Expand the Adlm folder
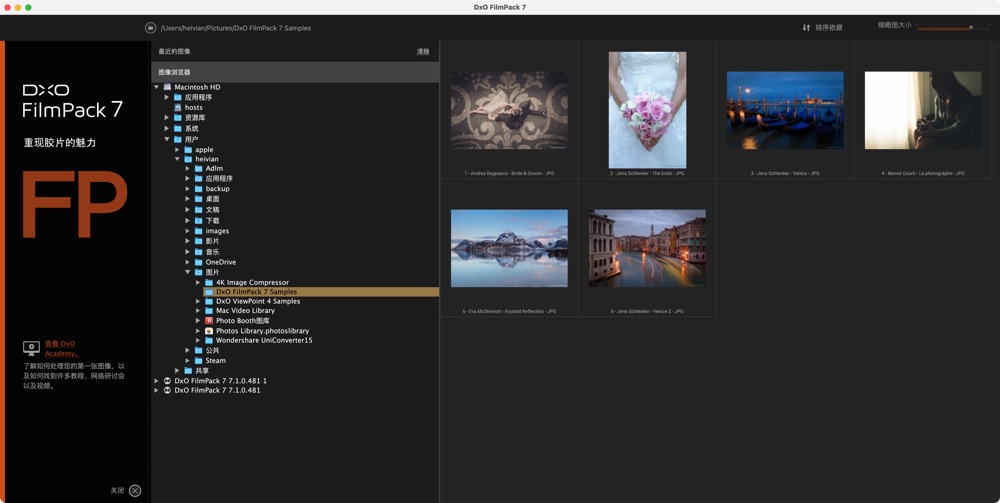 point(188,168)
